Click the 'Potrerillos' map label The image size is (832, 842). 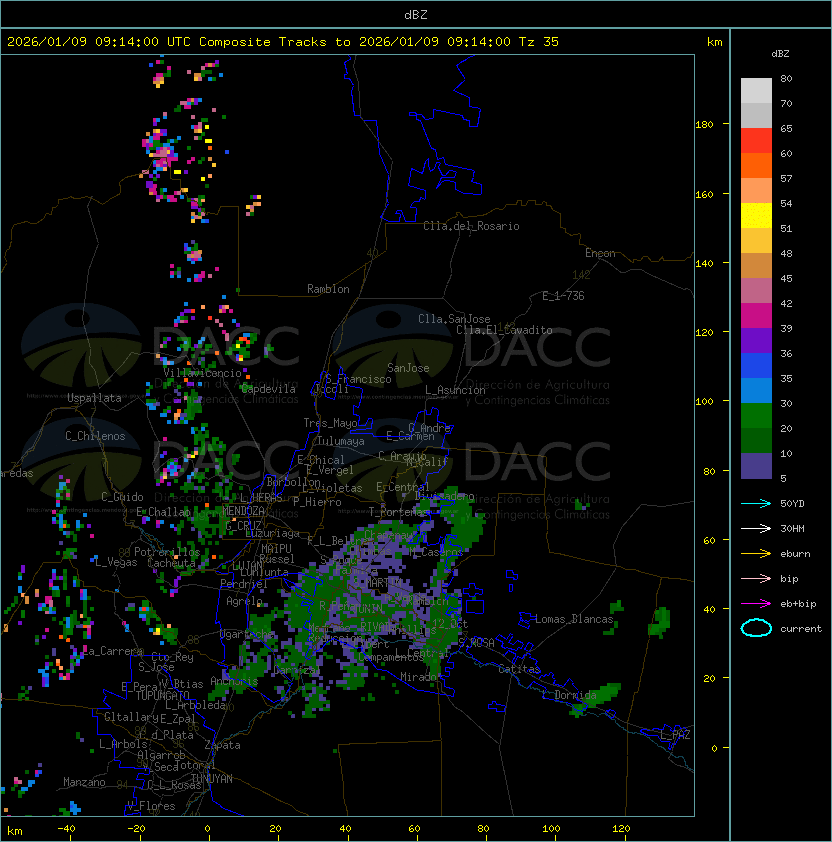click(x=167, y=552)
